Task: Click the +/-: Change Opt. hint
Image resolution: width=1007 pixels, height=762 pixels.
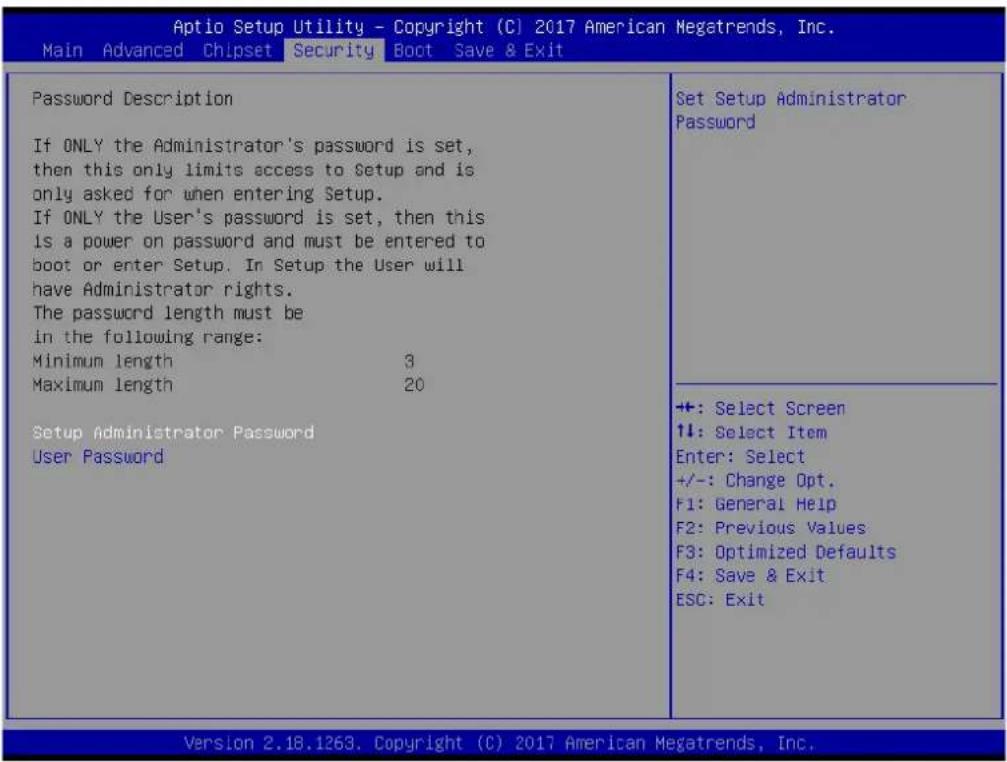Action: (755, 481)
